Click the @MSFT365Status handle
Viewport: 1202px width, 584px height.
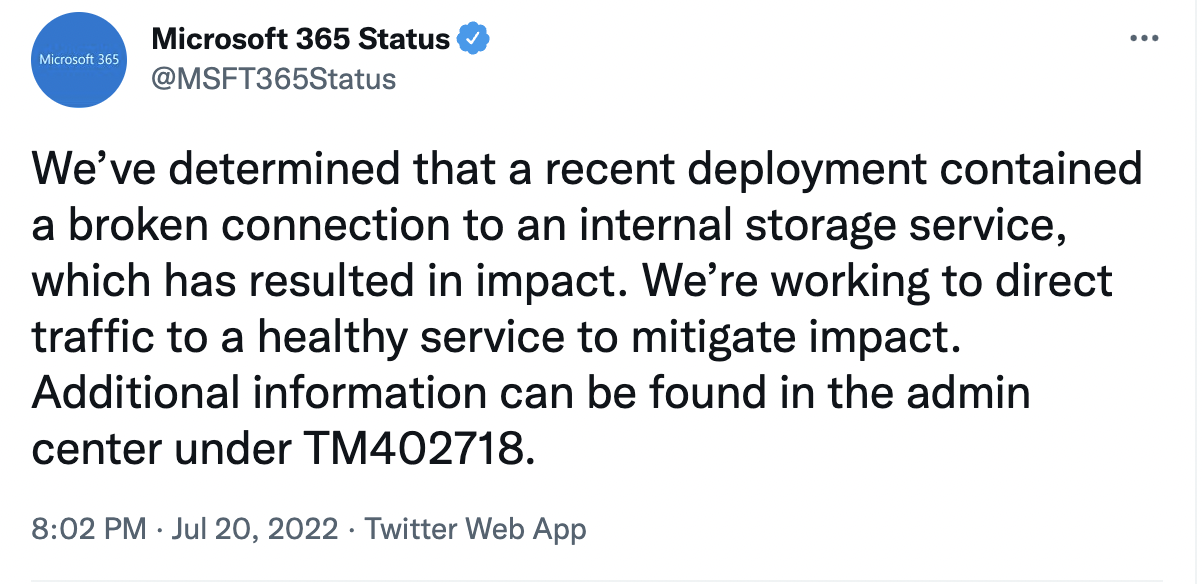(274, 79)
